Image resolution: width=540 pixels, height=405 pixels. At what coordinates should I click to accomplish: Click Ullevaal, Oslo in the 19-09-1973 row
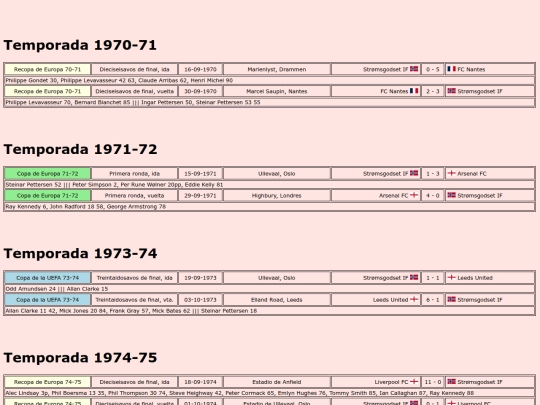277,278
